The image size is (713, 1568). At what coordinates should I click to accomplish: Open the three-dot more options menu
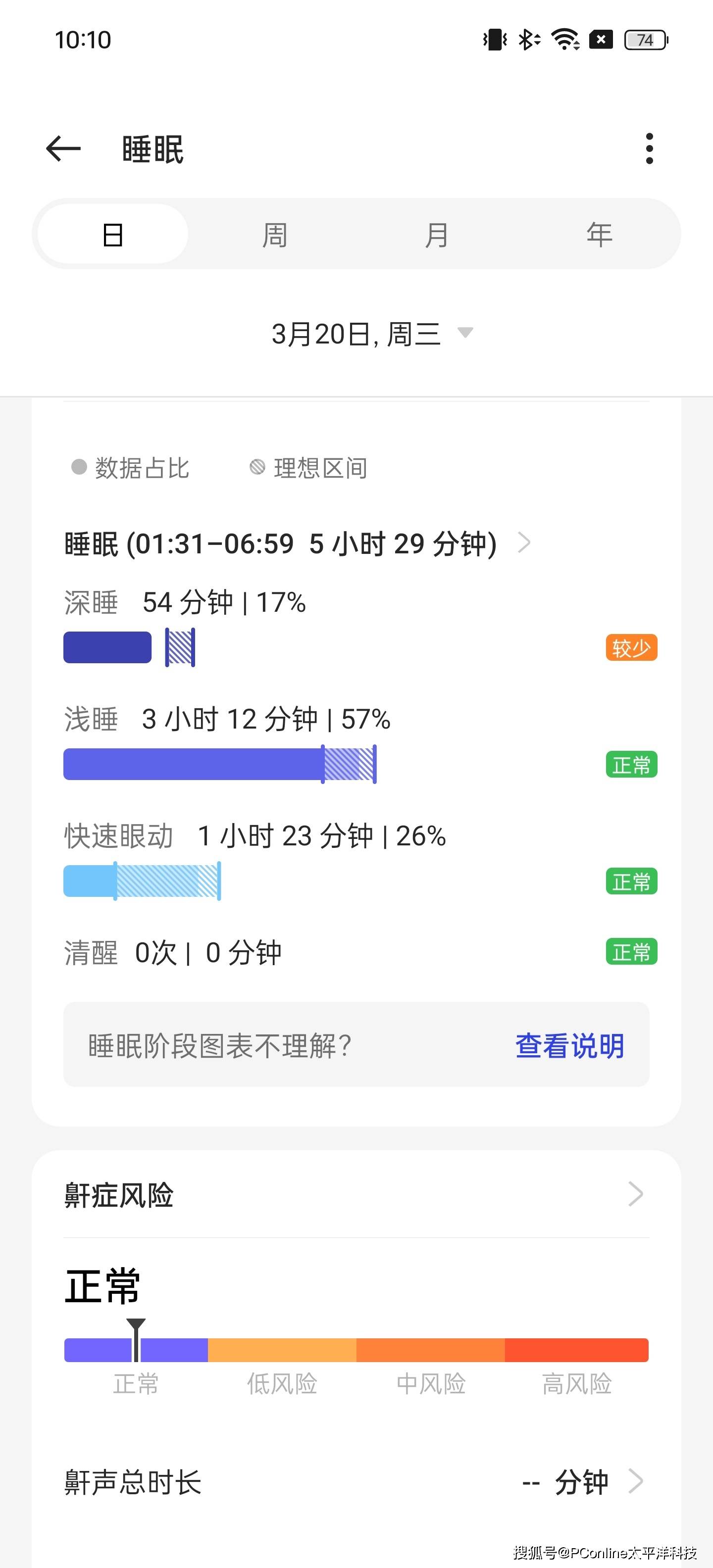tap(649, 148)
